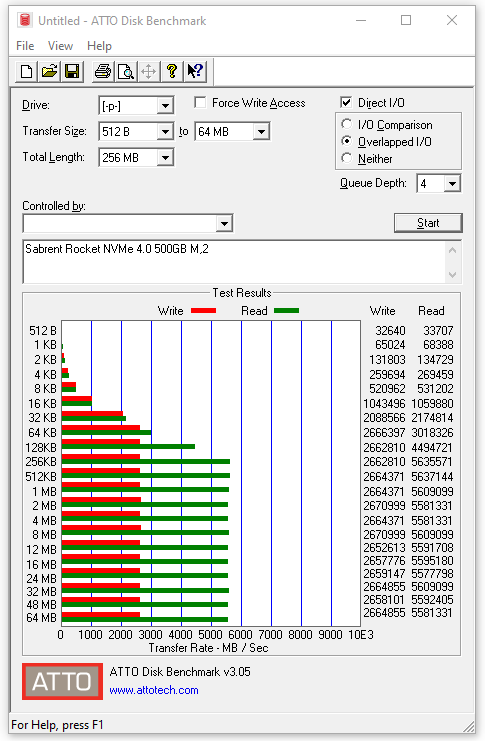Click the red ATTO logo
The image size is (485, 741).
tap(62, 681)
